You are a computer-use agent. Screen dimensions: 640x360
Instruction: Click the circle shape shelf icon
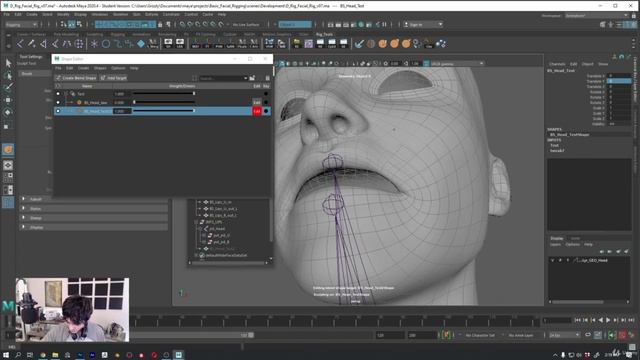click(106, 43)
